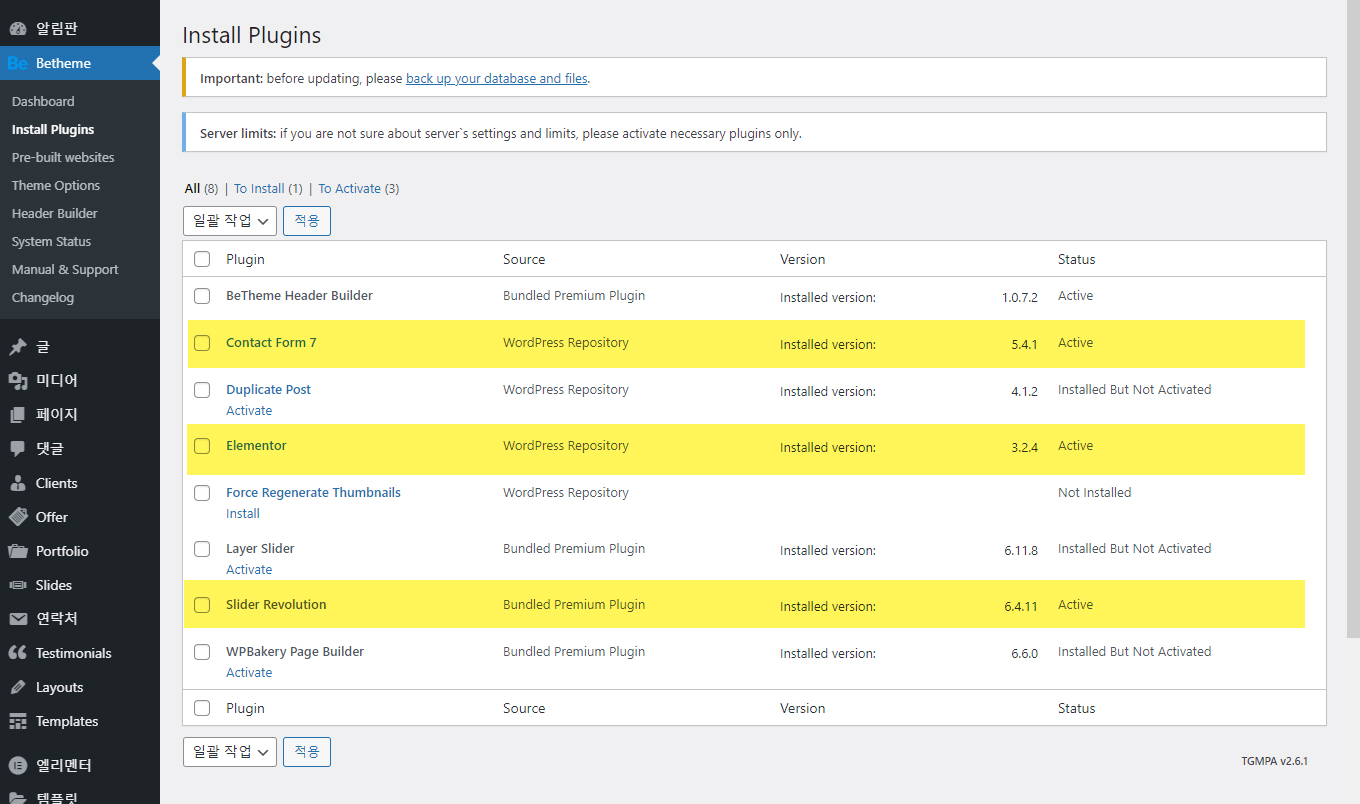Click the person icon beside Clients

[18, 483]
